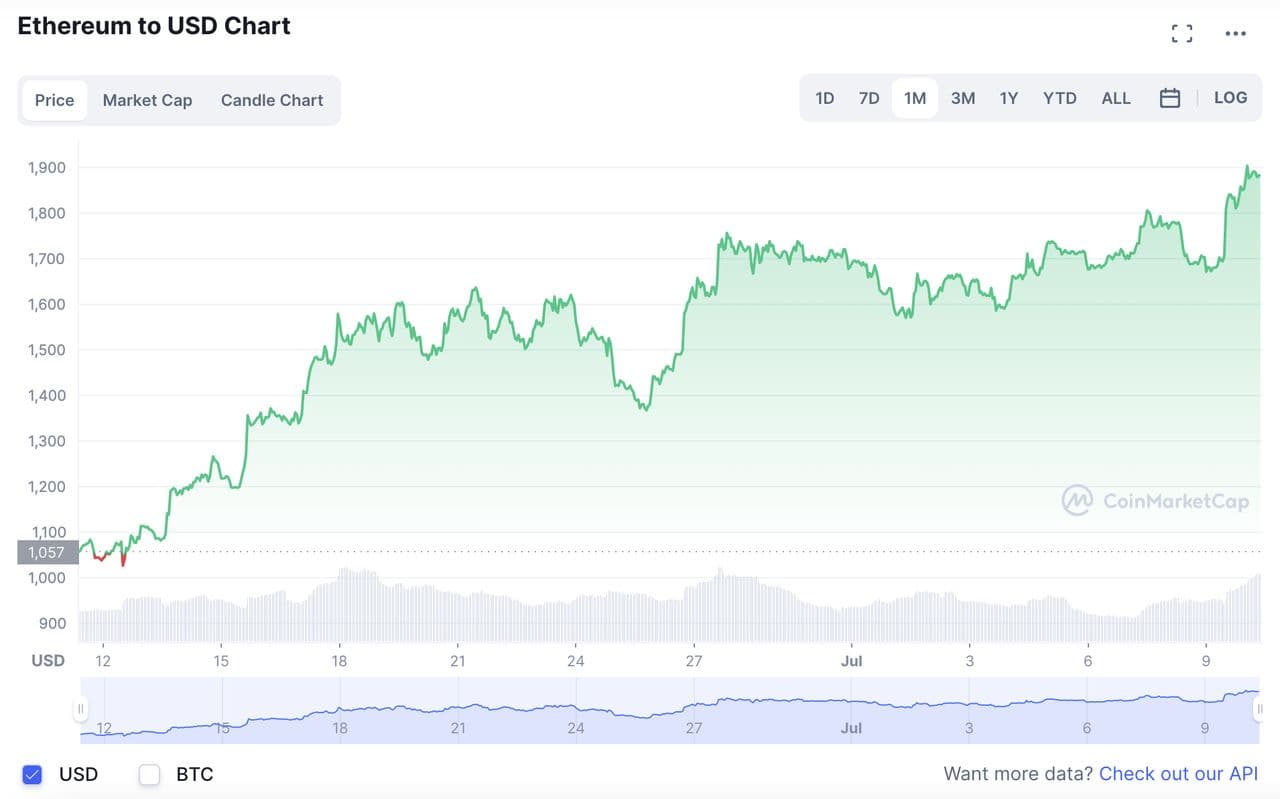Set the time range to 7D
Screen dimensions: 1280x799
[x=869, y=98]
